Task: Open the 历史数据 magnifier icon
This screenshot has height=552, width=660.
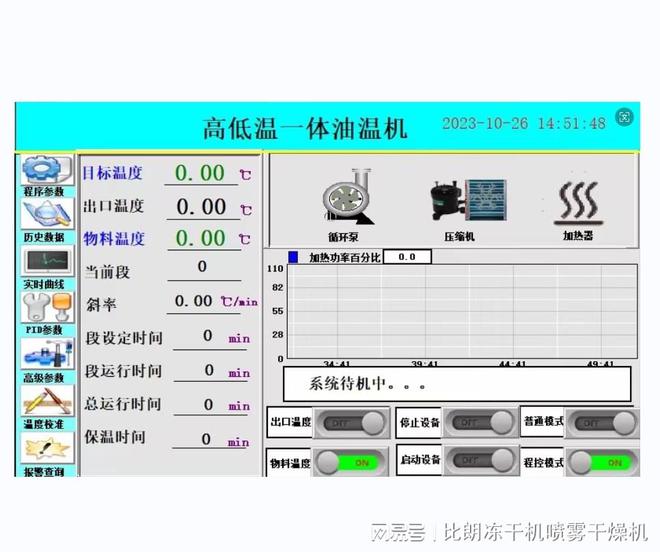Action: 47,215
